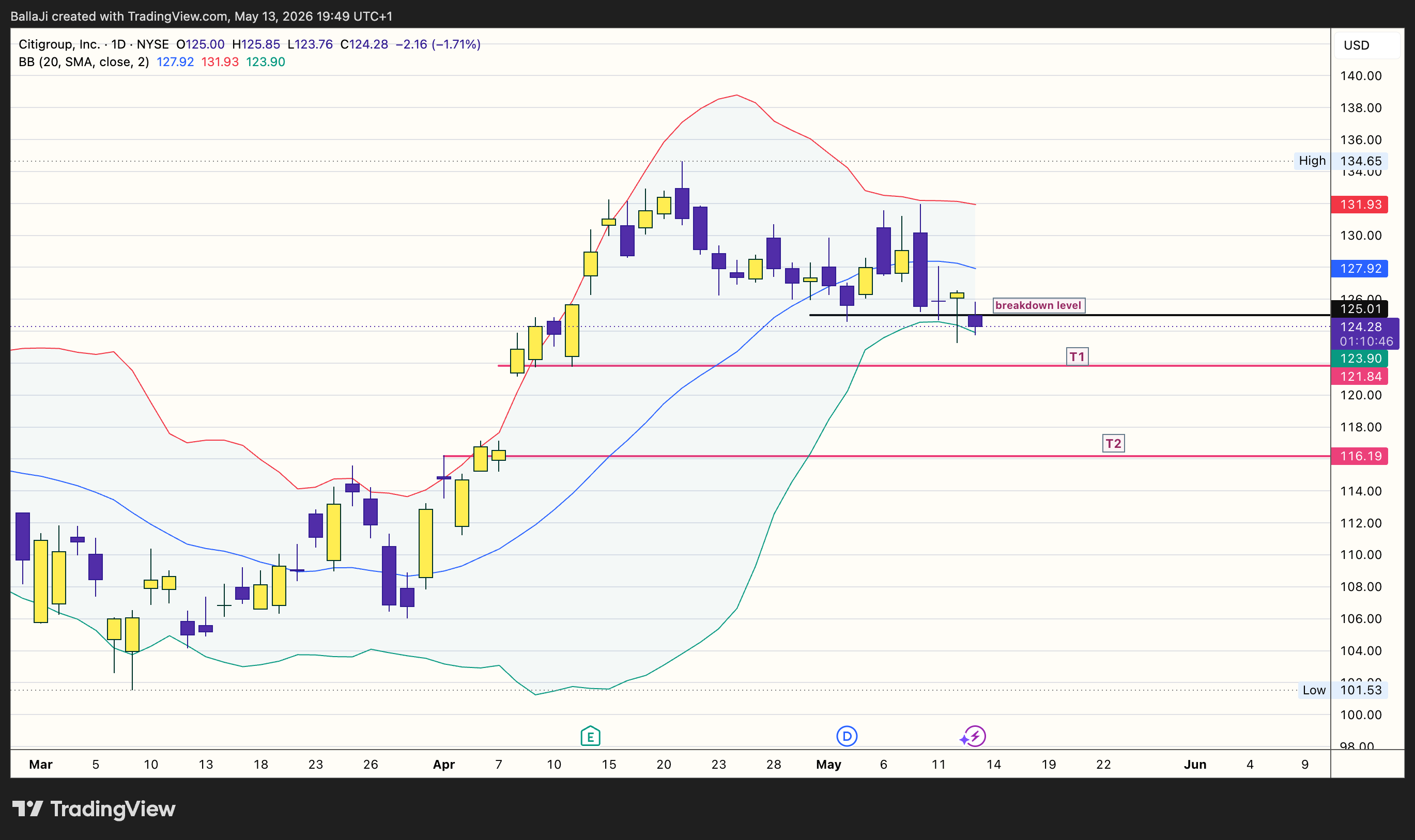The width and height of the screenshot is (1415, 840).
Task: Click the change value −2.16 (−1.71%)
Action: click(x=438, y=44)
